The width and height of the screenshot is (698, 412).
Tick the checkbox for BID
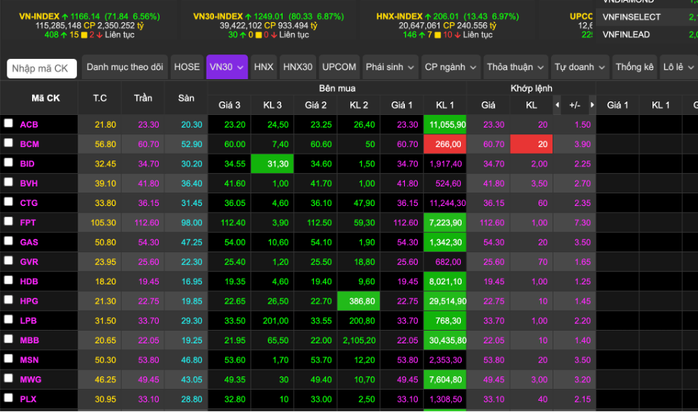(8, 162)
